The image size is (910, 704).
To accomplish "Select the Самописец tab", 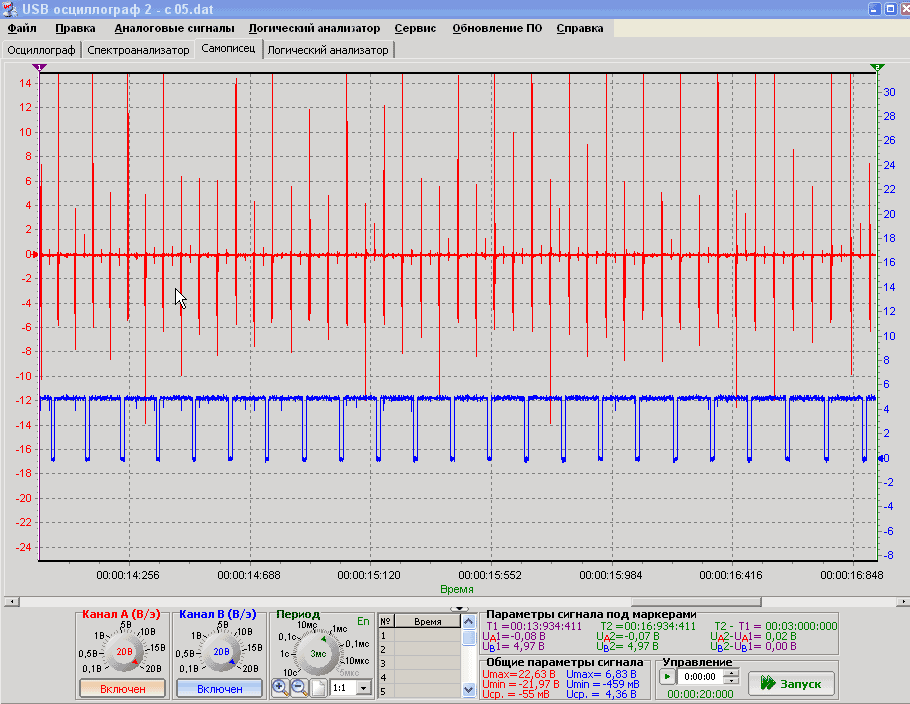I will pyautogui.click(x=228, y=49).
